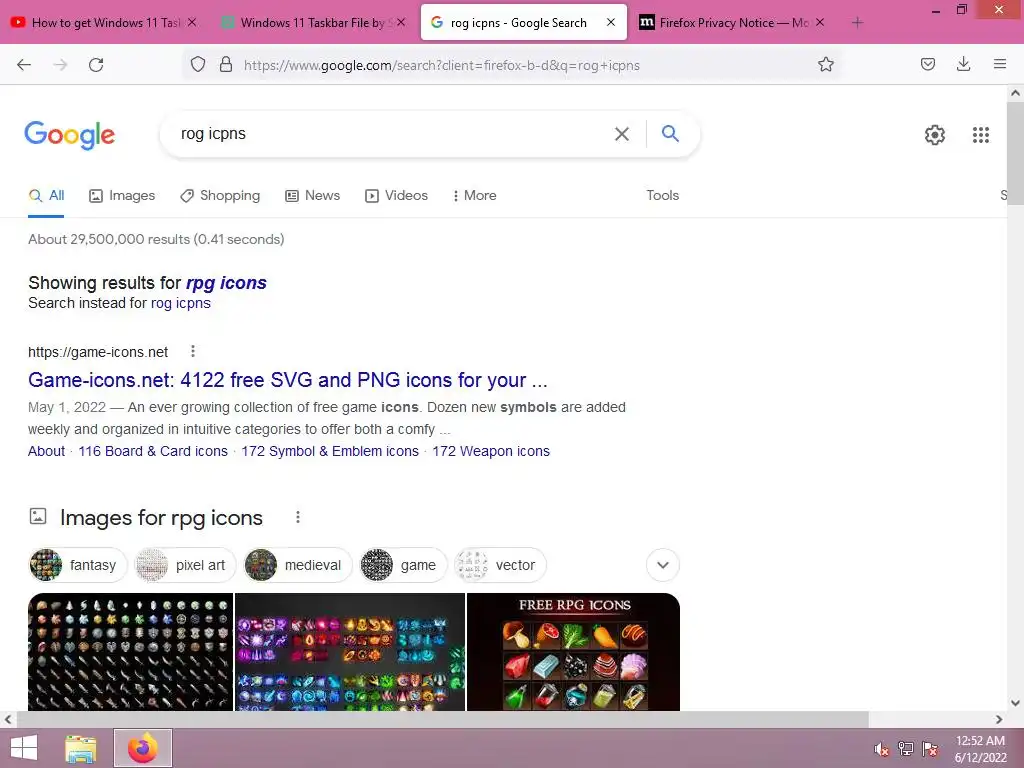Open options menu for game-icons.net result
The image size is (1024, 768).
193,351
